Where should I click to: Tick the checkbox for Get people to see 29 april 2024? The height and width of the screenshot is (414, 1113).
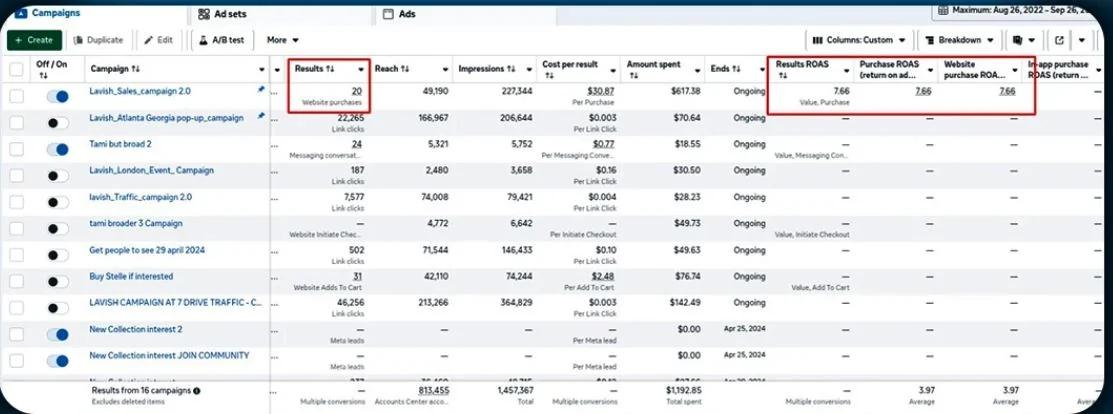(16, 255)
